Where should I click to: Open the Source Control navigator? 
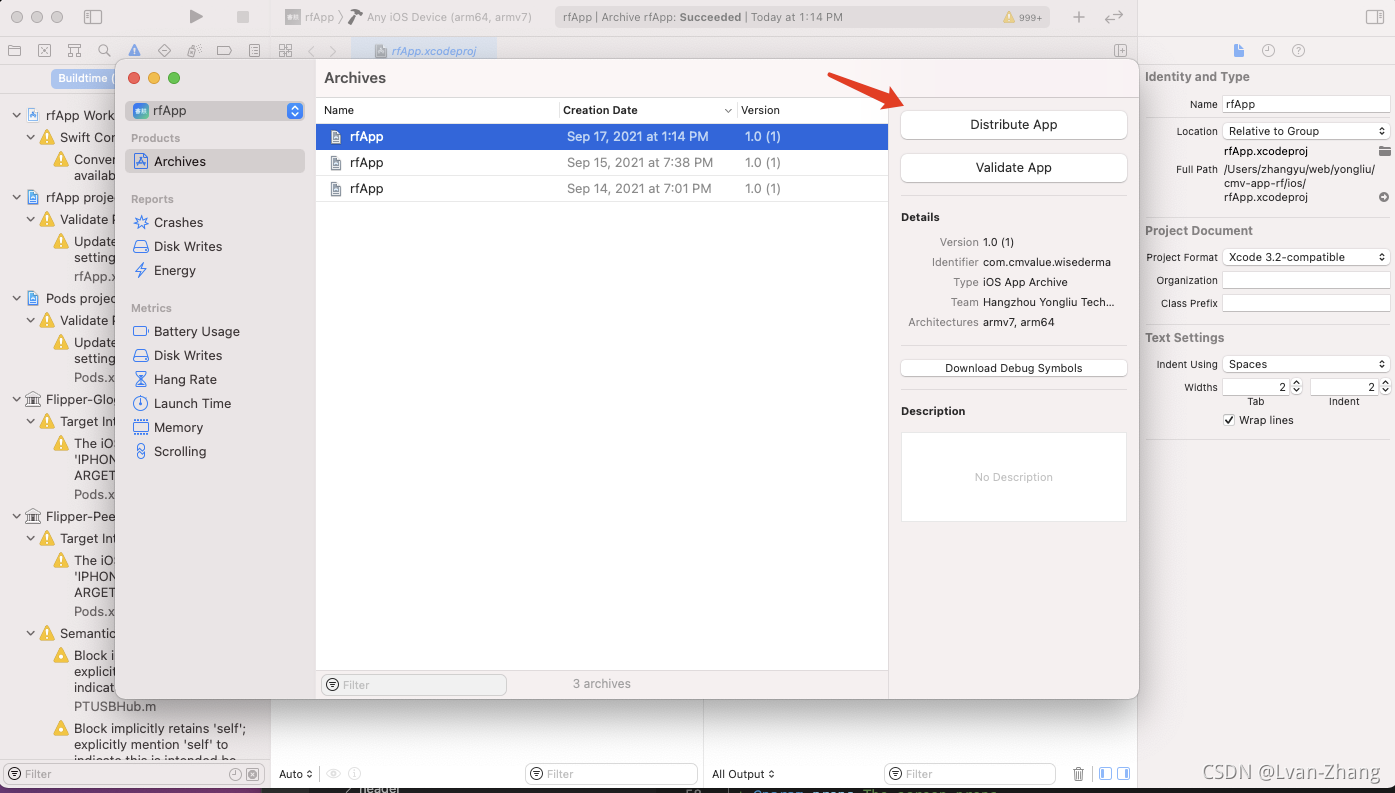44,50
